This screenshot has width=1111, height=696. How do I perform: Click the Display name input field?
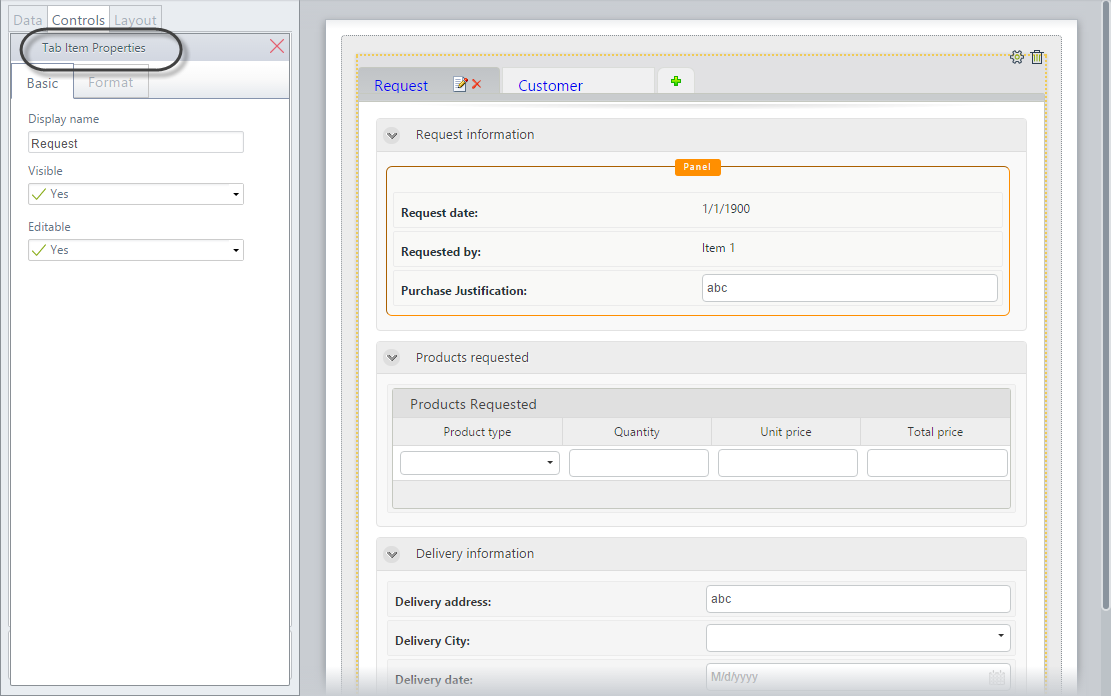point(136,142)
